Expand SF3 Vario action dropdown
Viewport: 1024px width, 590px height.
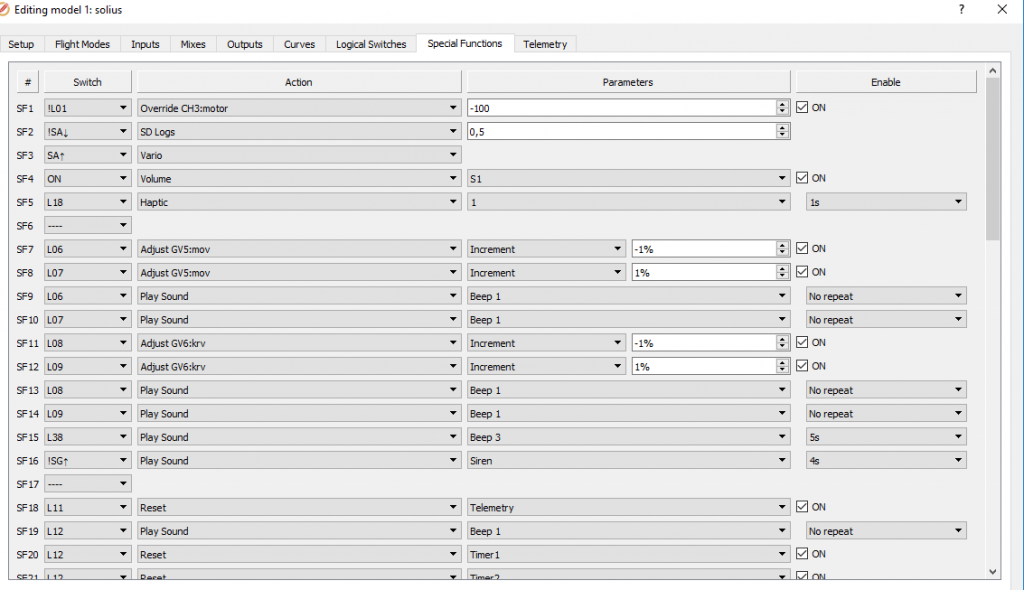(298, 155)
